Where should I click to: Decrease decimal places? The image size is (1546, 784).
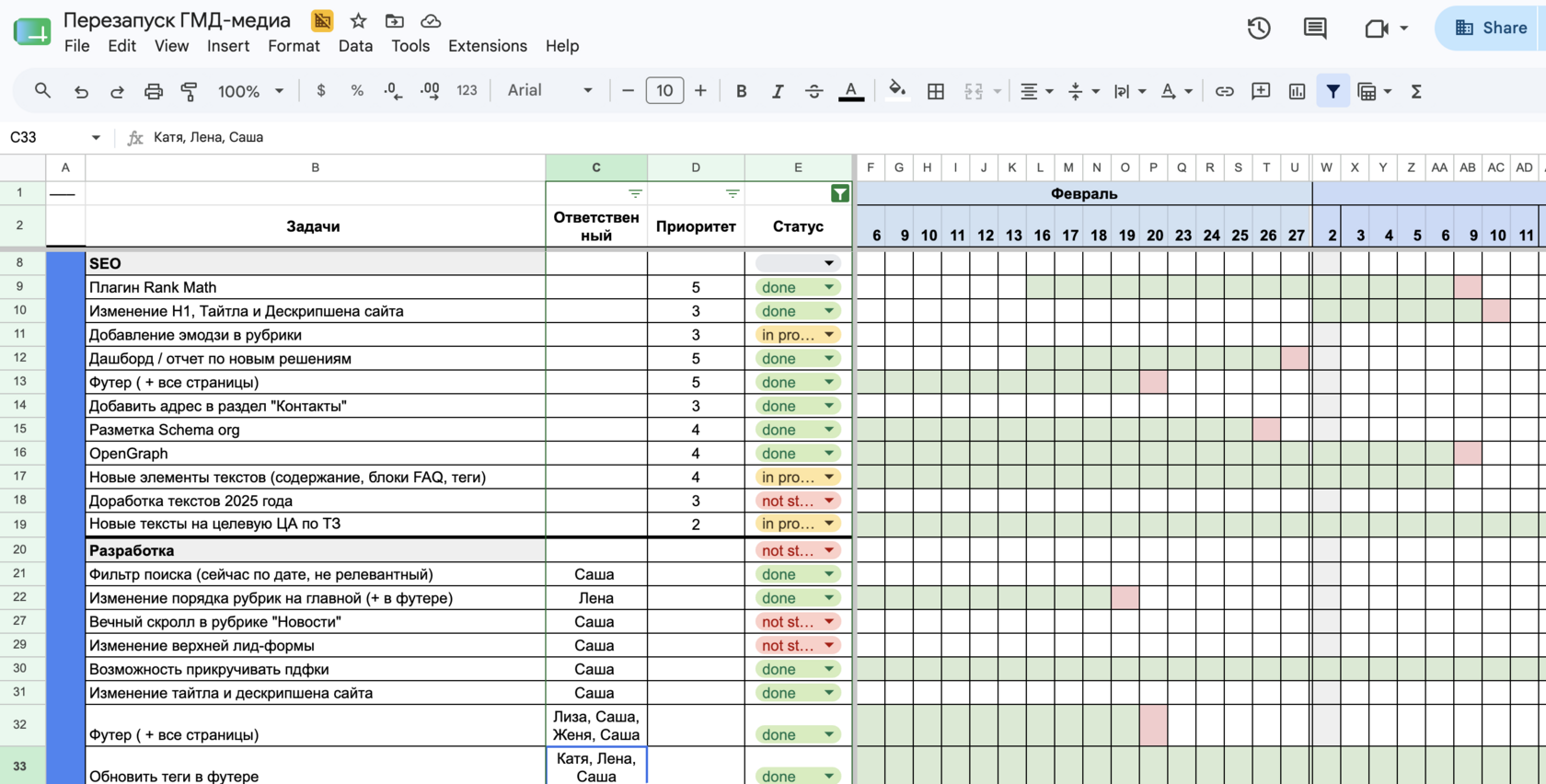(x=393, y=91)
